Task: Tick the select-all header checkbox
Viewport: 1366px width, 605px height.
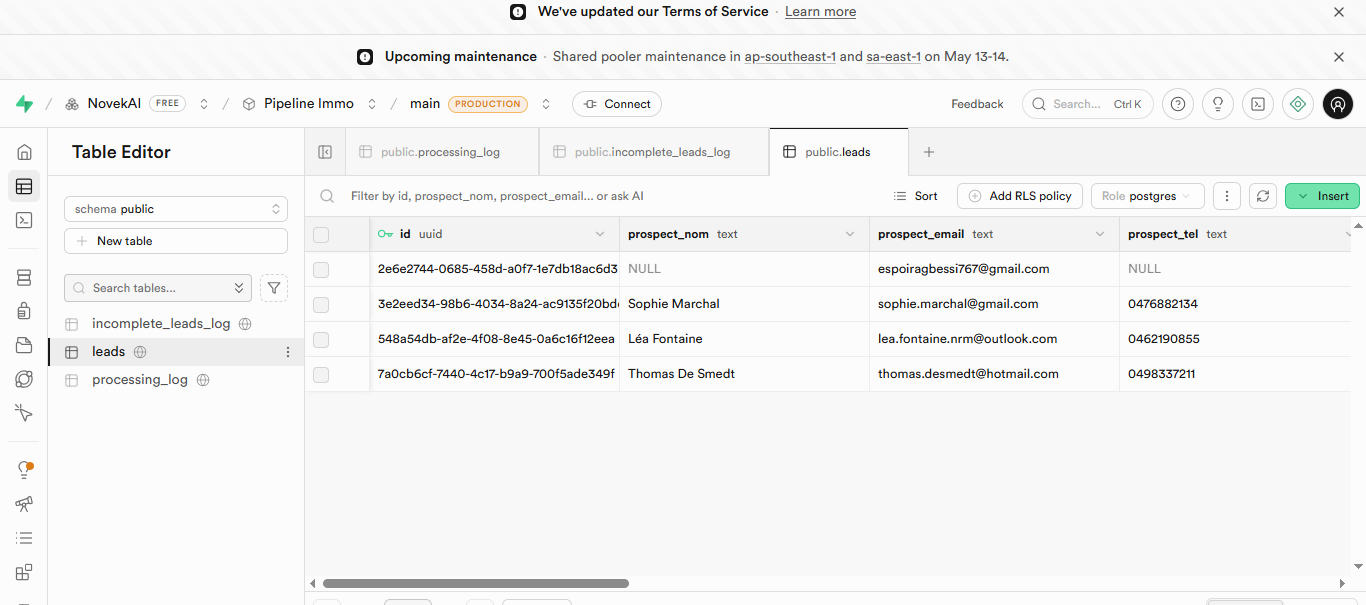Action: [x=321, y=235]
